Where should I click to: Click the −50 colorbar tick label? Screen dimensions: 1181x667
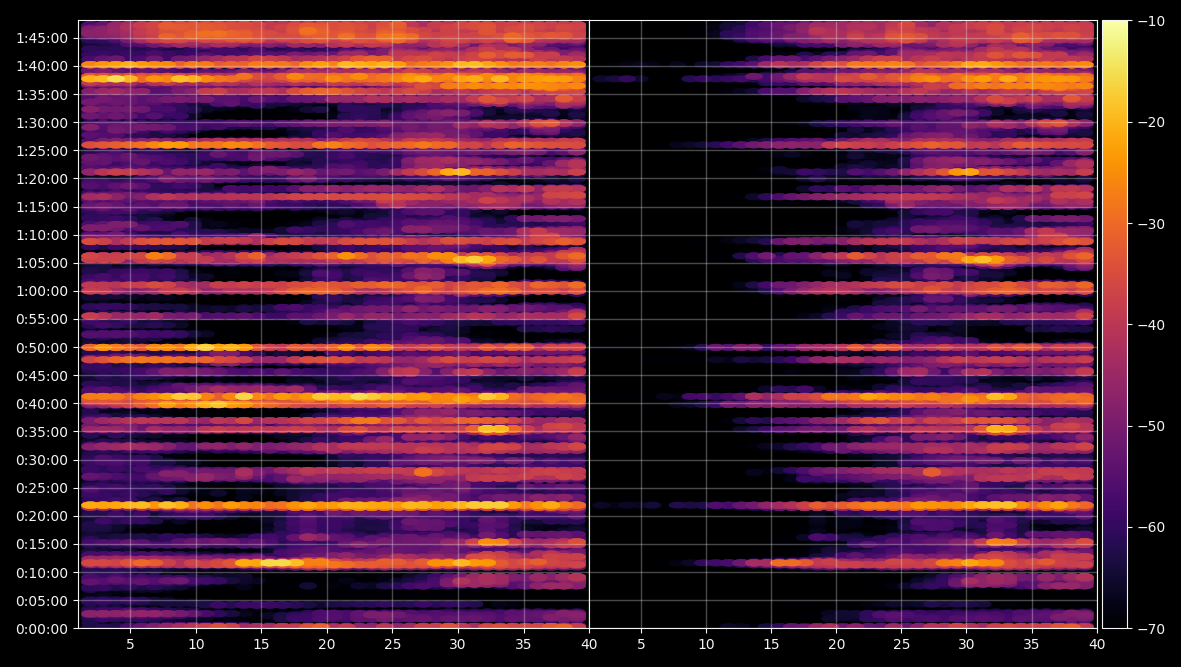tap(1151, 426)
